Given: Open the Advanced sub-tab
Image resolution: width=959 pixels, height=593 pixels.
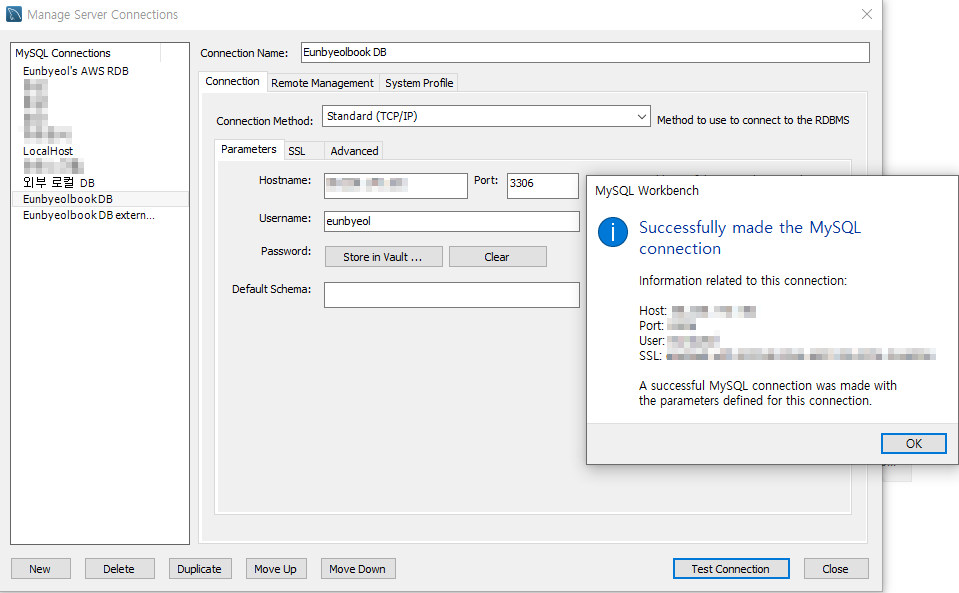Looking at the screenshot, I should pyautogui.click(x=355, y=151).
